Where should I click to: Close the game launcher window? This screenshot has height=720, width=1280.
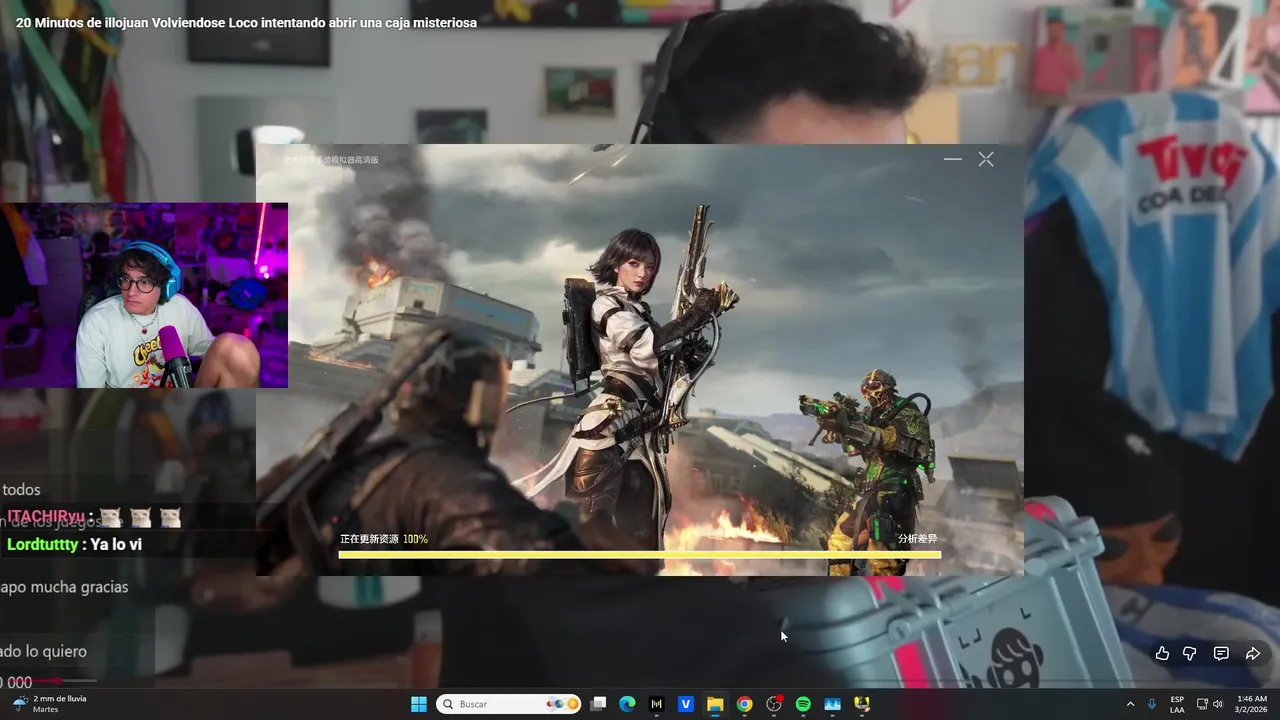(x=986, y=159)
